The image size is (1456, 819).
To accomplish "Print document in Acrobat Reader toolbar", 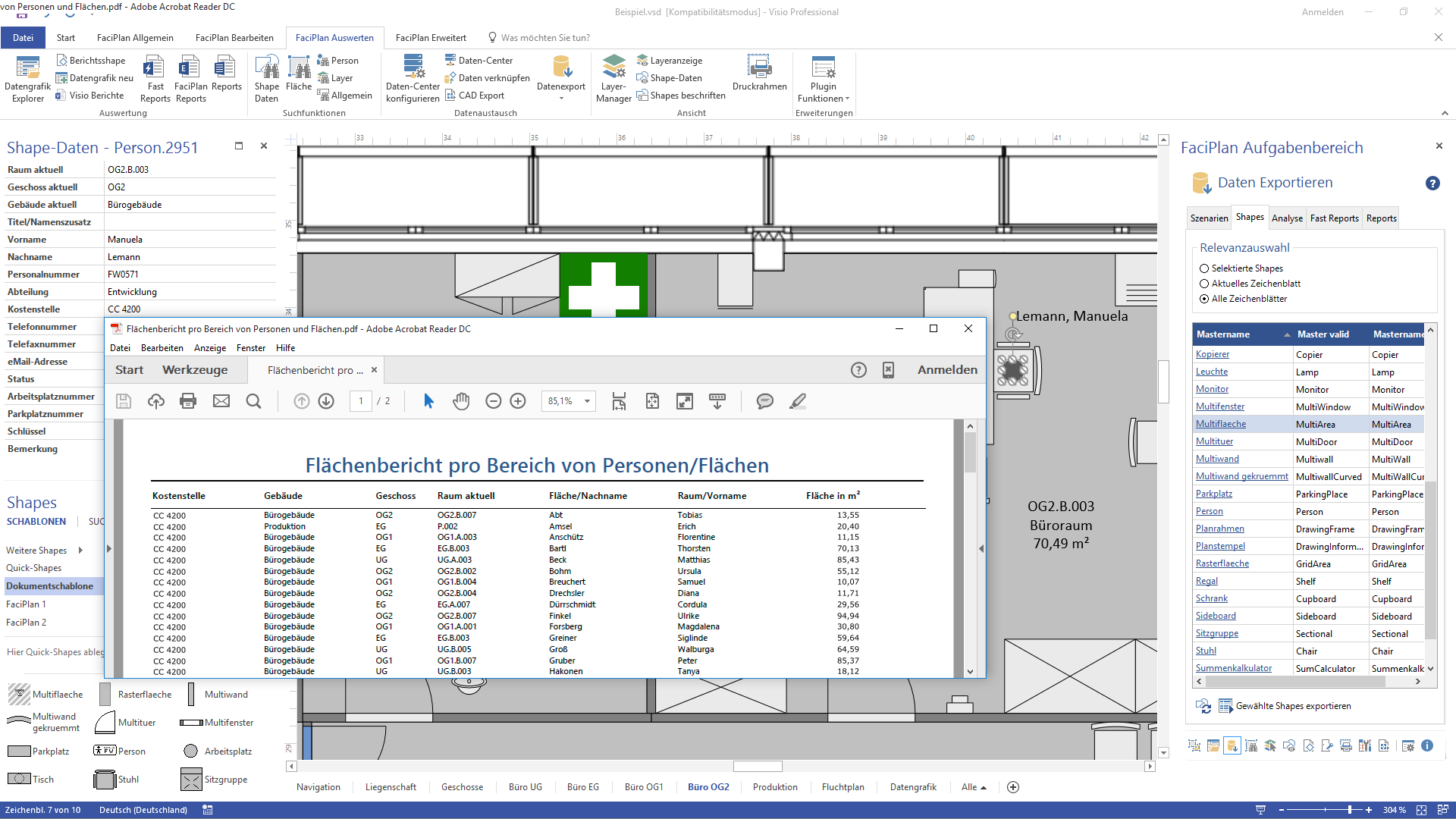I will point(188,401).
